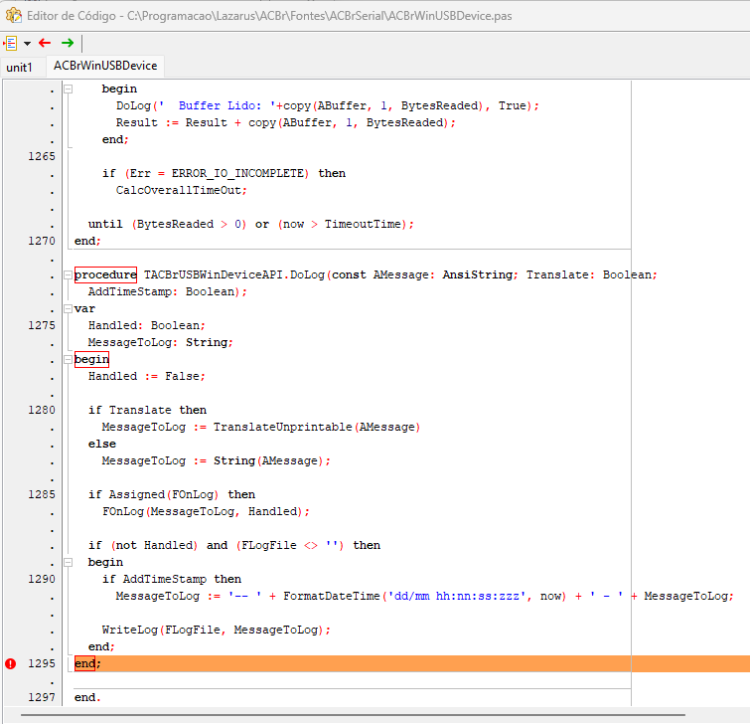Click 'MessageToLog: String;' declaration
The image size is (750, 724).
tap(160, 342)
